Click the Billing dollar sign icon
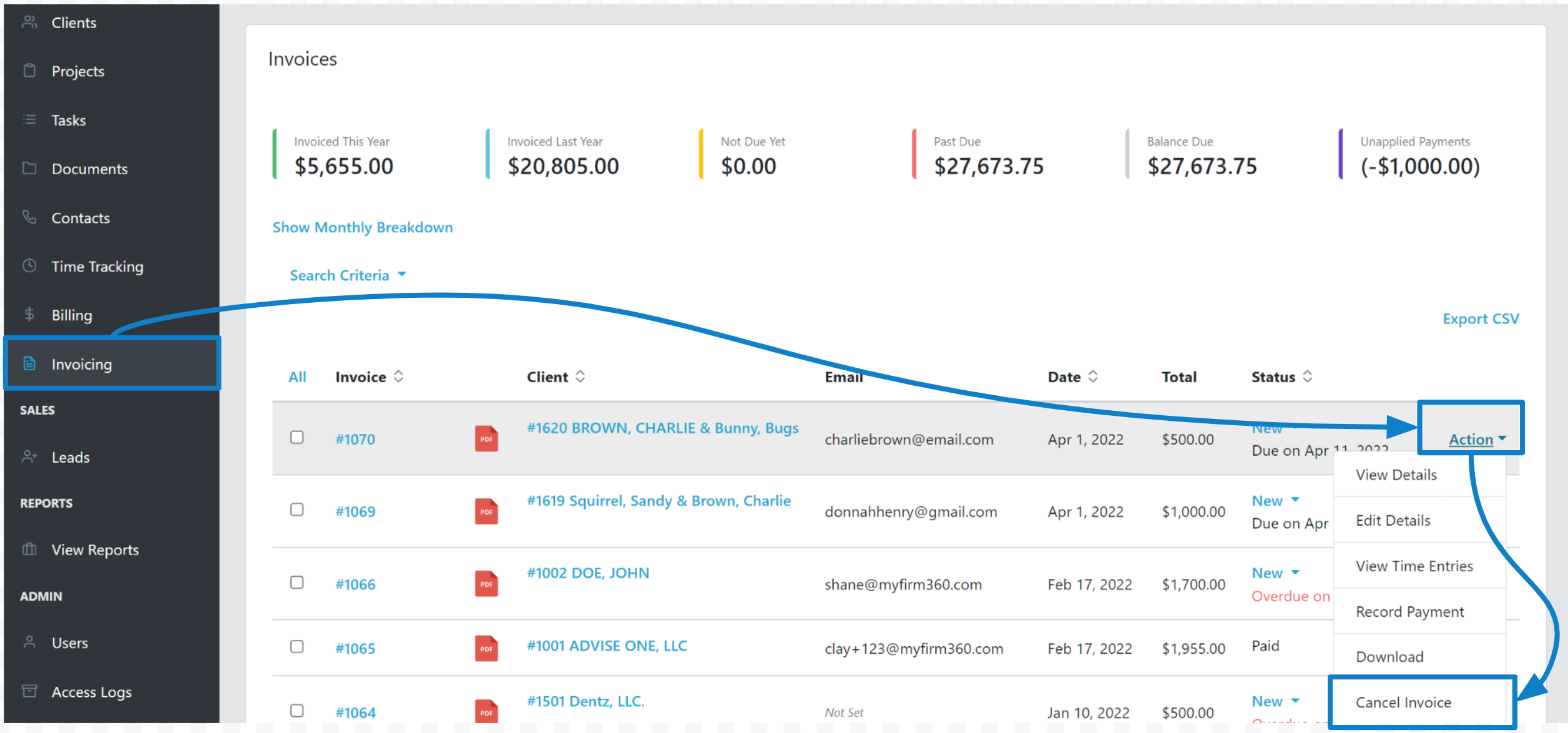The image size is (1568, 733). [x=29, y=314]
